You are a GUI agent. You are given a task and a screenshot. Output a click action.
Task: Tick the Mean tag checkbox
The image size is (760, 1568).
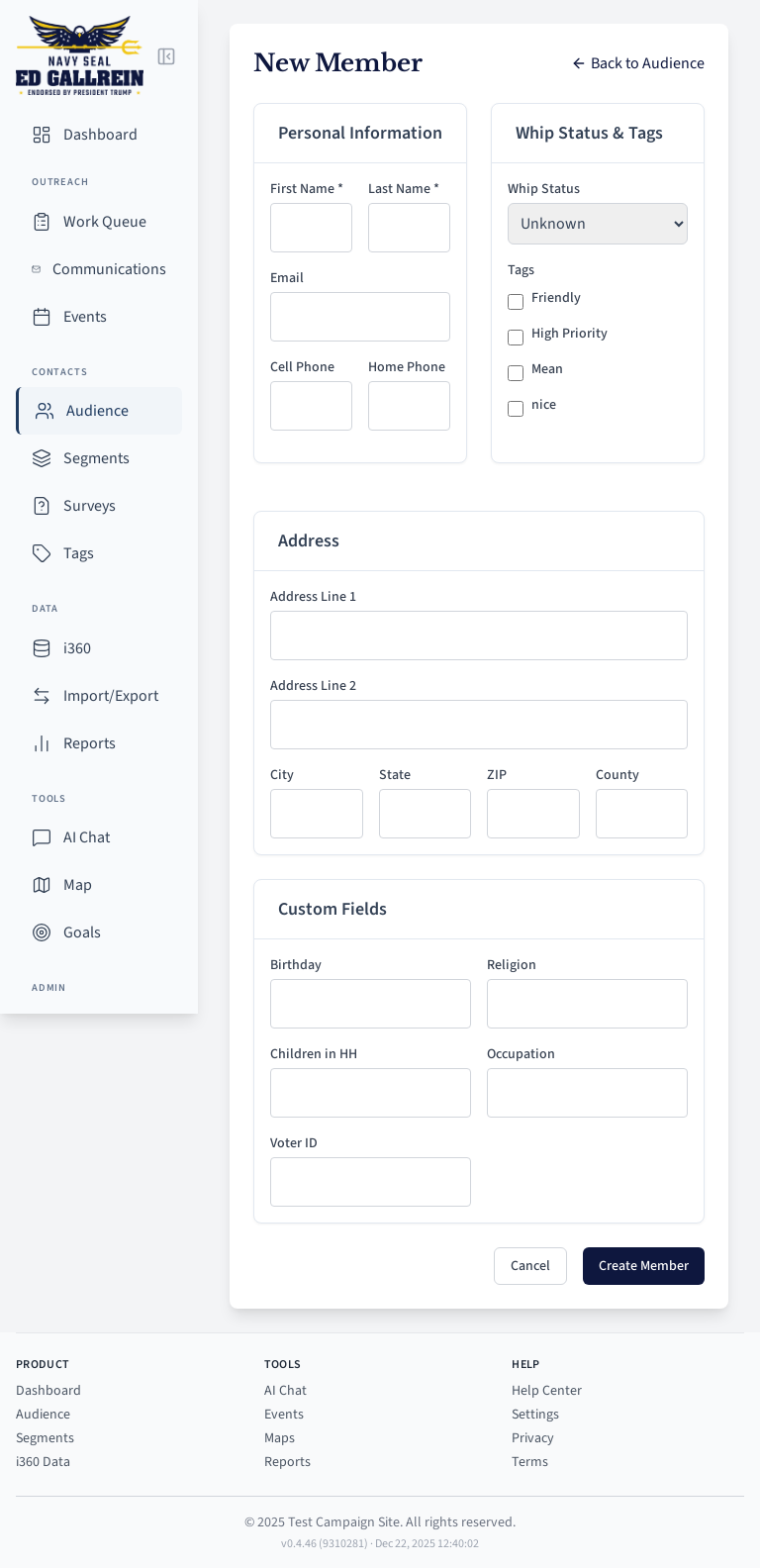pos(516,373)
